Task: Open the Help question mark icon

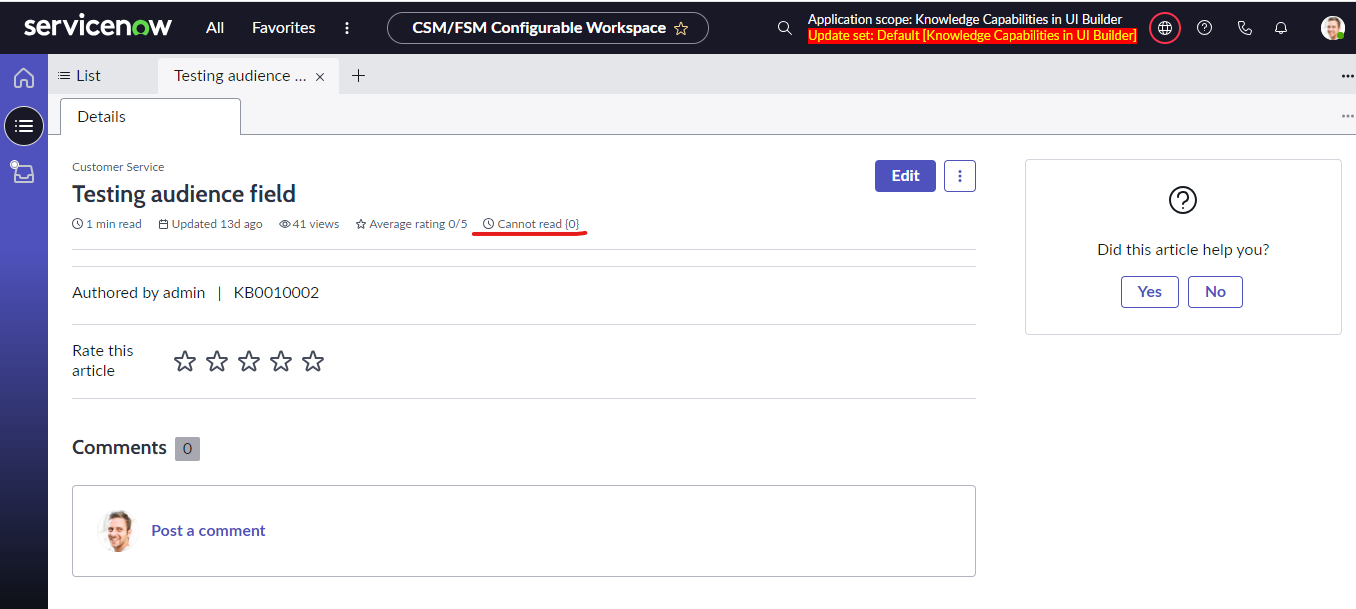Action: pos(1204,28)
